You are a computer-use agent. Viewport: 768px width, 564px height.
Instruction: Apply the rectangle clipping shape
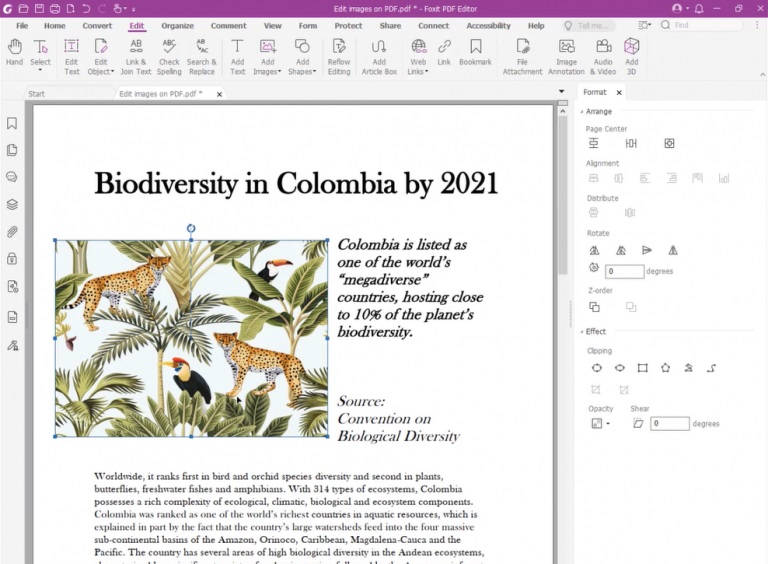tap(642, 368)
